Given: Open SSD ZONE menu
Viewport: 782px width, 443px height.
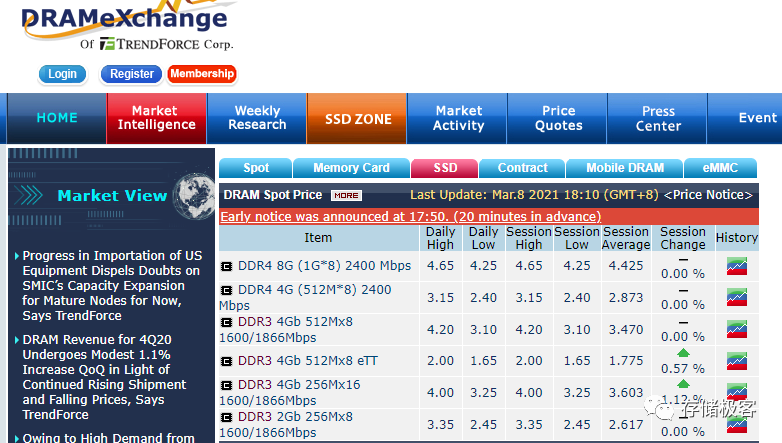Looking at the screenshot, I should click(x=358, y=118).
